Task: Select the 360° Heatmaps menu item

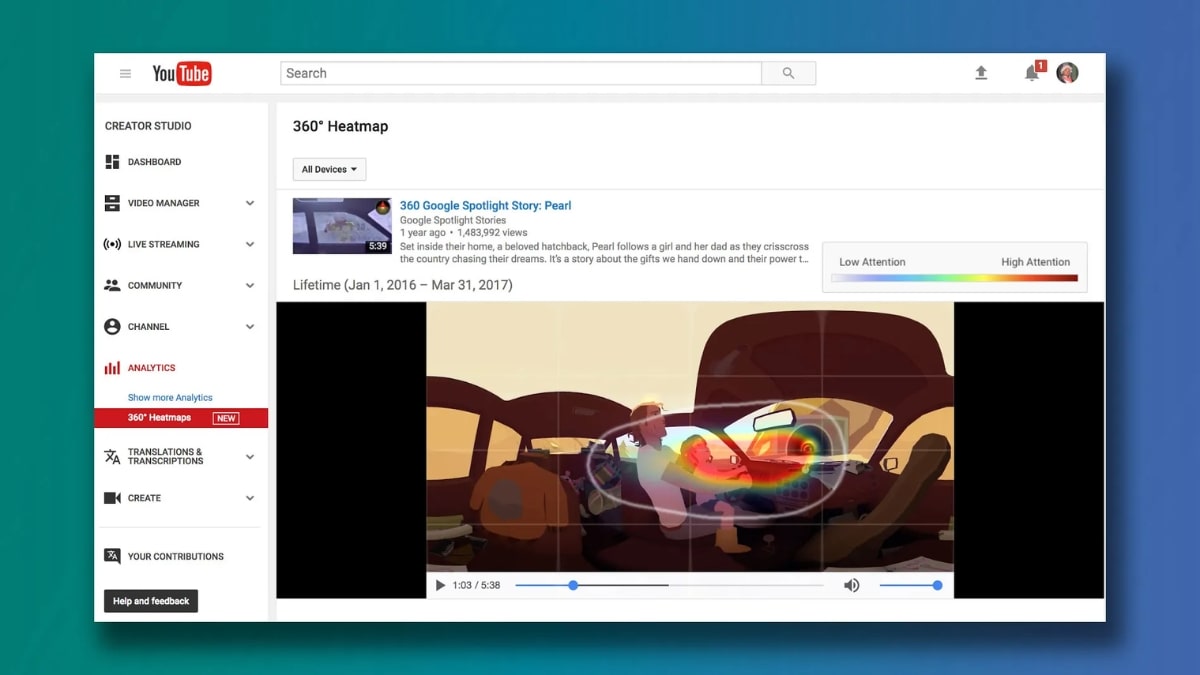Action: point(160,418)
